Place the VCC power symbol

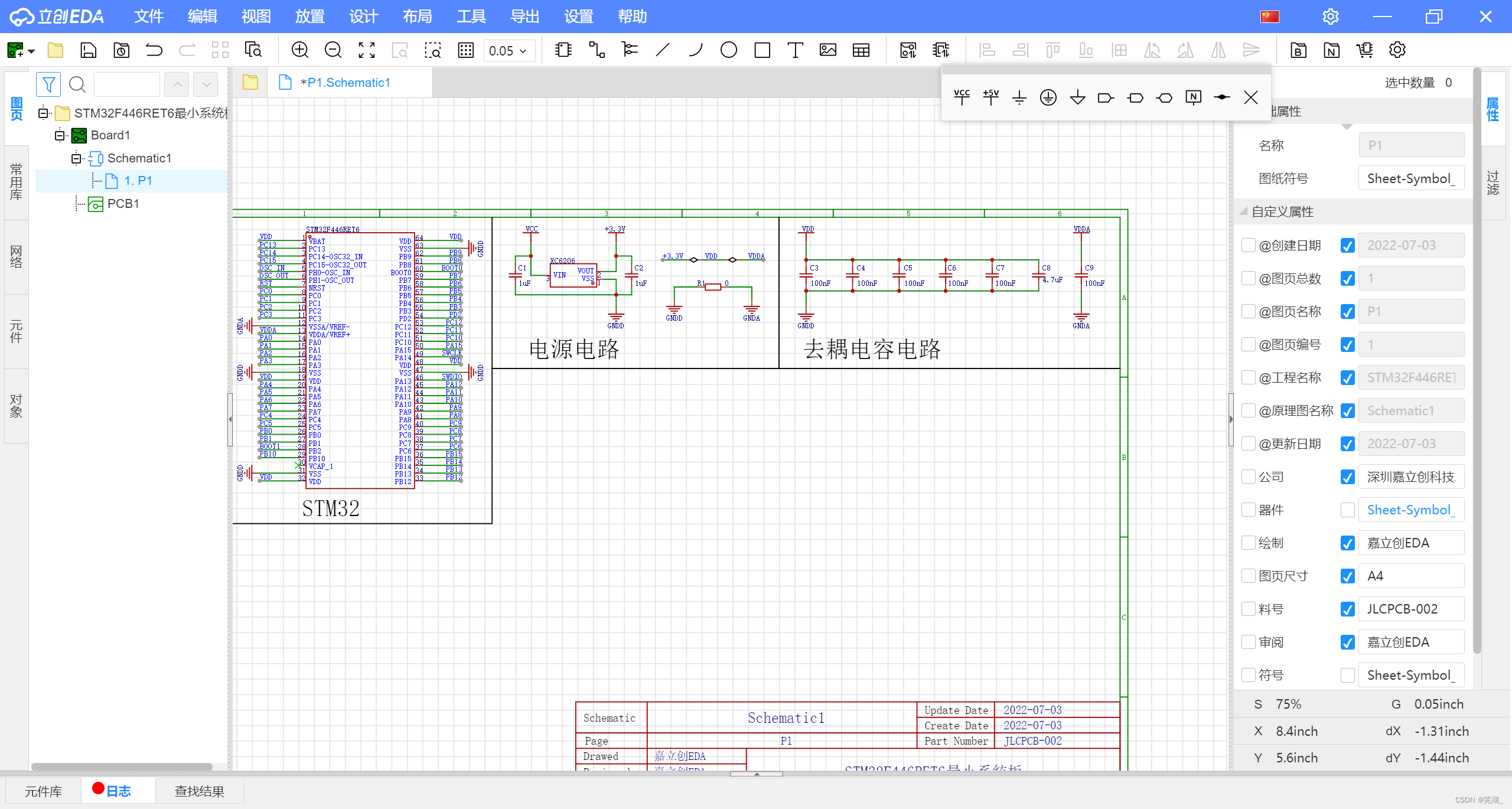tap(962, 97)
